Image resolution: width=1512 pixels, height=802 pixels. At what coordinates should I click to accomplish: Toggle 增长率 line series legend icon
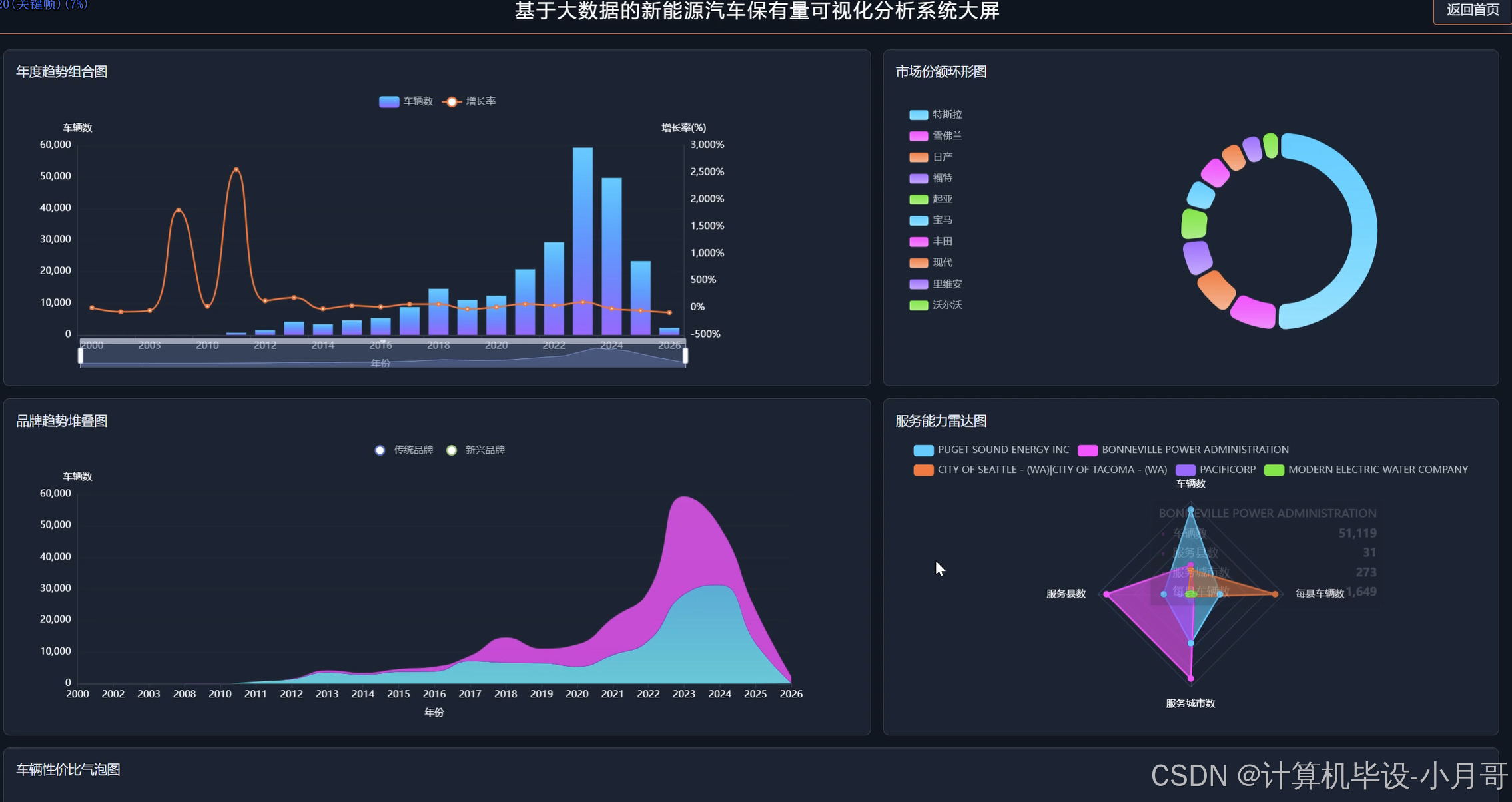pyautogui.click(x=452, y=101)
